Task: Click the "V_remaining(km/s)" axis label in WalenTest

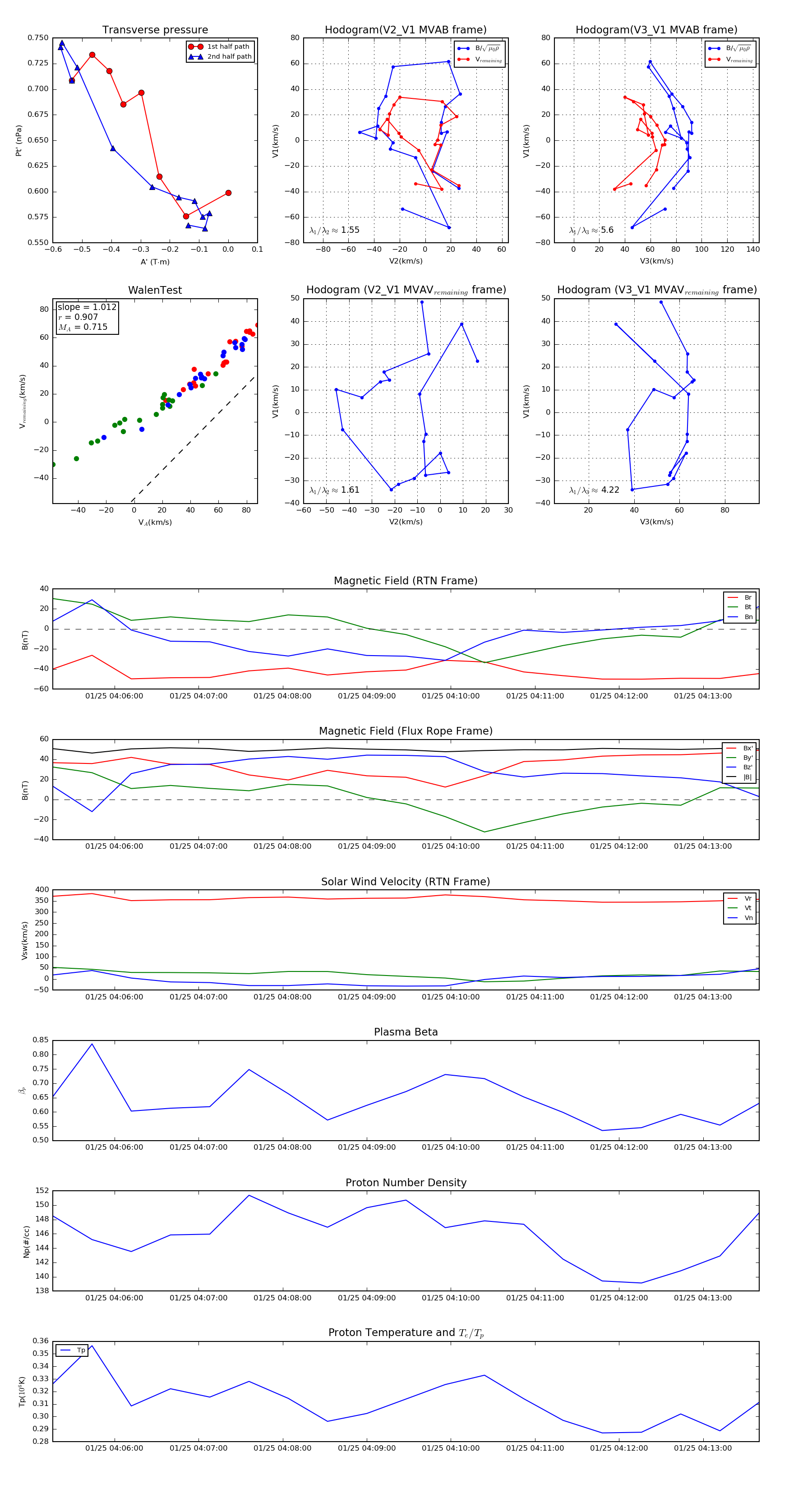Action: (23, 401)
